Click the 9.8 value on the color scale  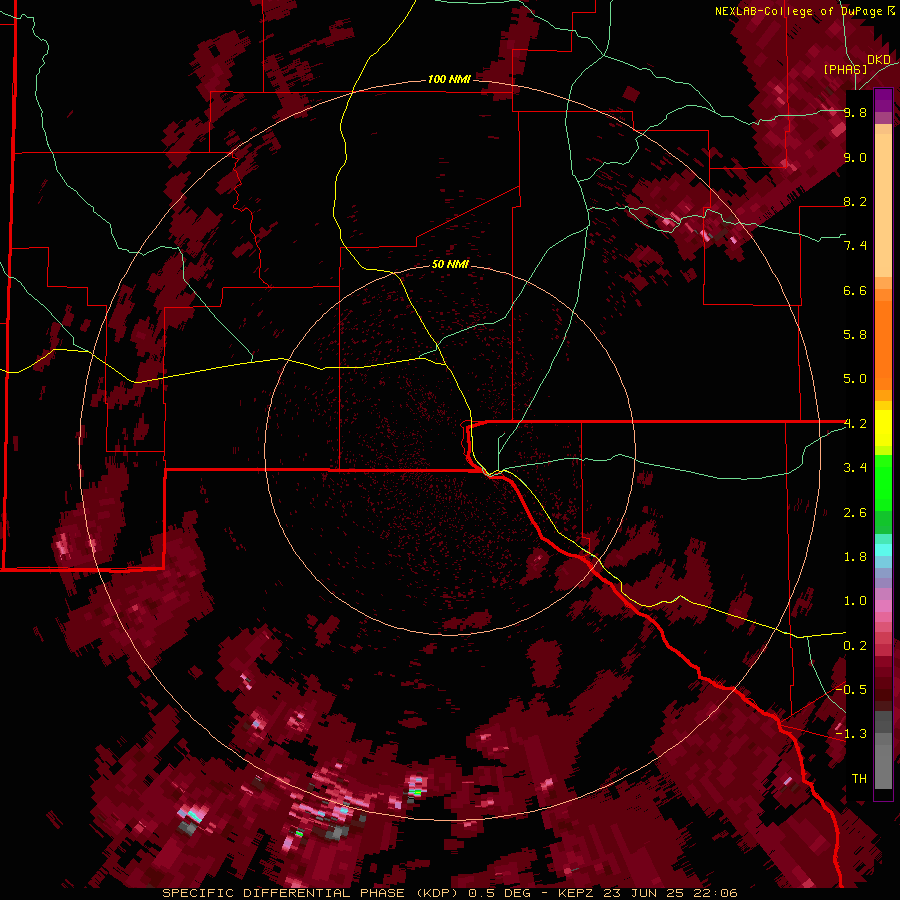pyautogui.click(x=855, y=112)
